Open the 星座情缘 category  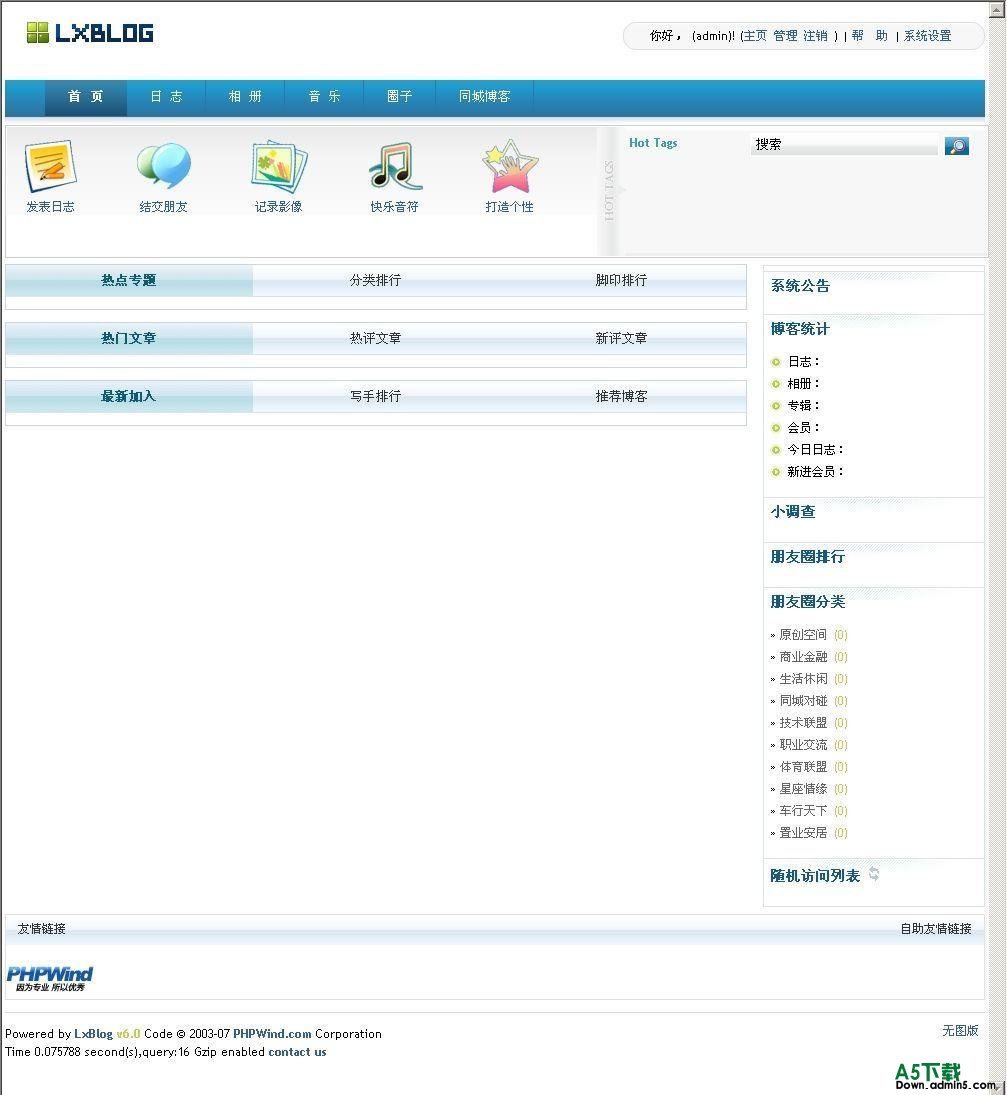[x=803, y=789]
